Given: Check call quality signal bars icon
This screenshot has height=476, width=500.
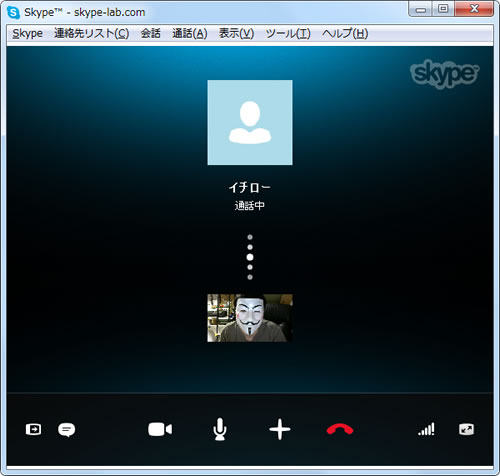Looking at the screenshot, I should [x=426, y=429].
